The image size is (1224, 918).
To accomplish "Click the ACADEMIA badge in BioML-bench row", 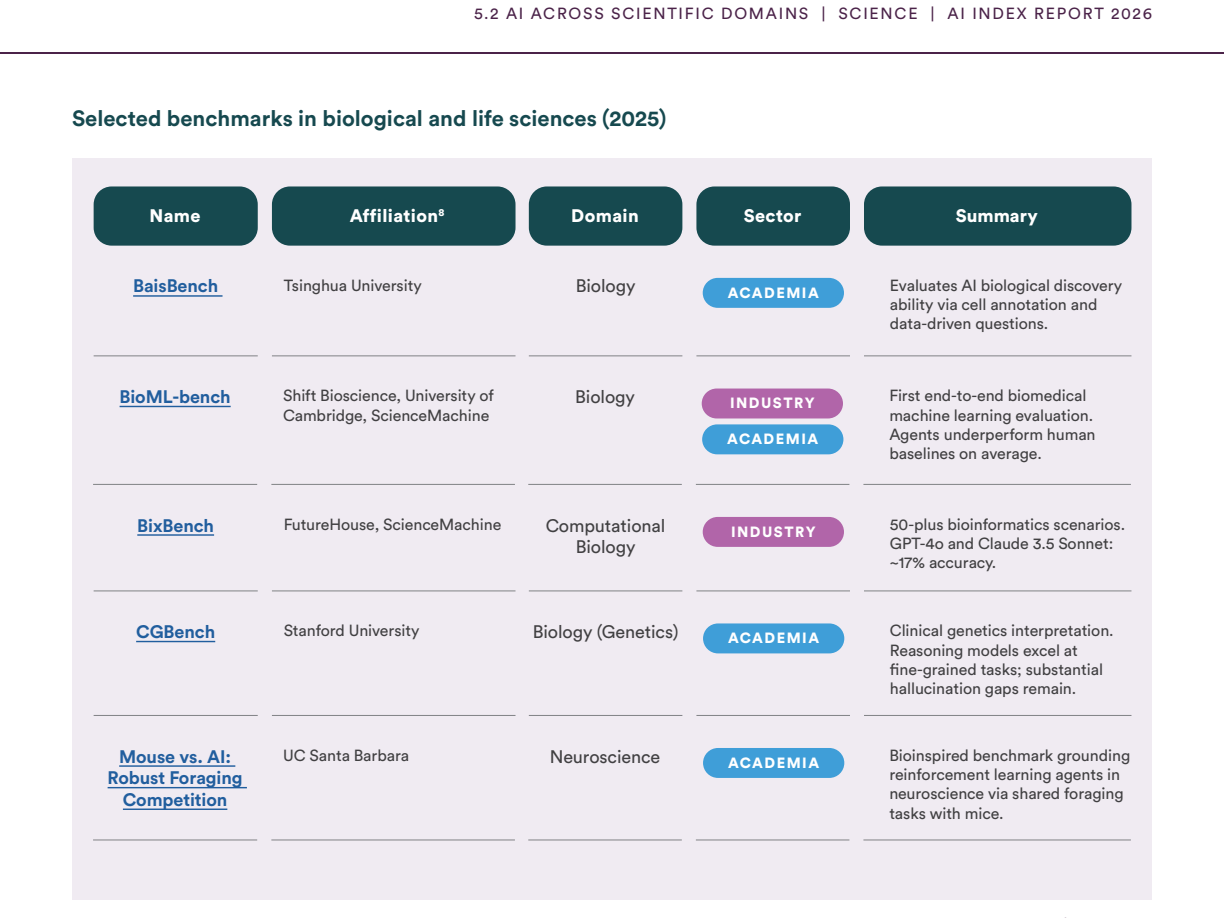I will coord(773,439).
